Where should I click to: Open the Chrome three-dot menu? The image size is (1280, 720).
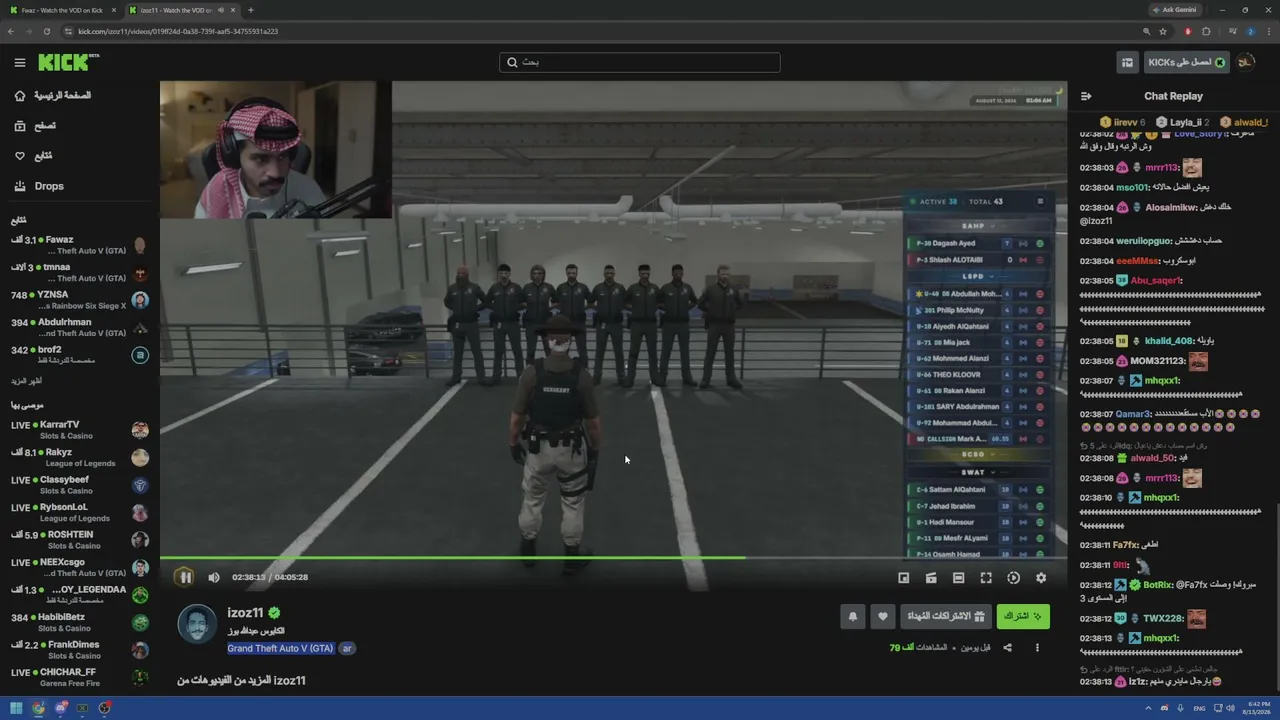[1269, 31]
